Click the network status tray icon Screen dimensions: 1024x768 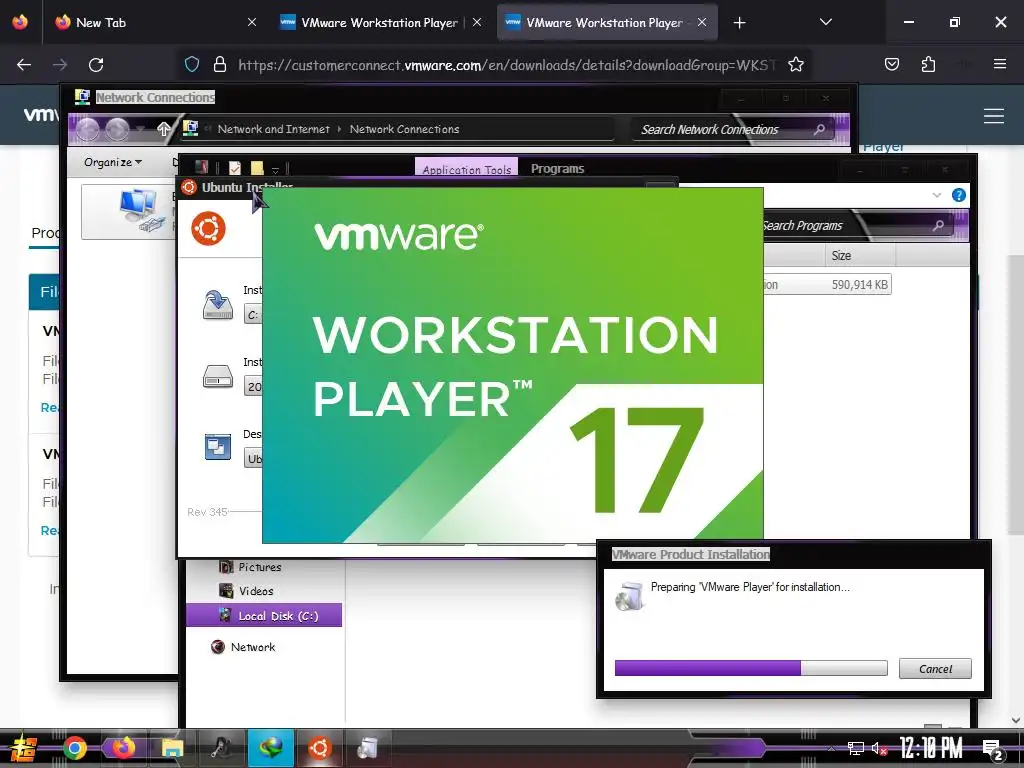pyautogui.click(x=855, y=748)
